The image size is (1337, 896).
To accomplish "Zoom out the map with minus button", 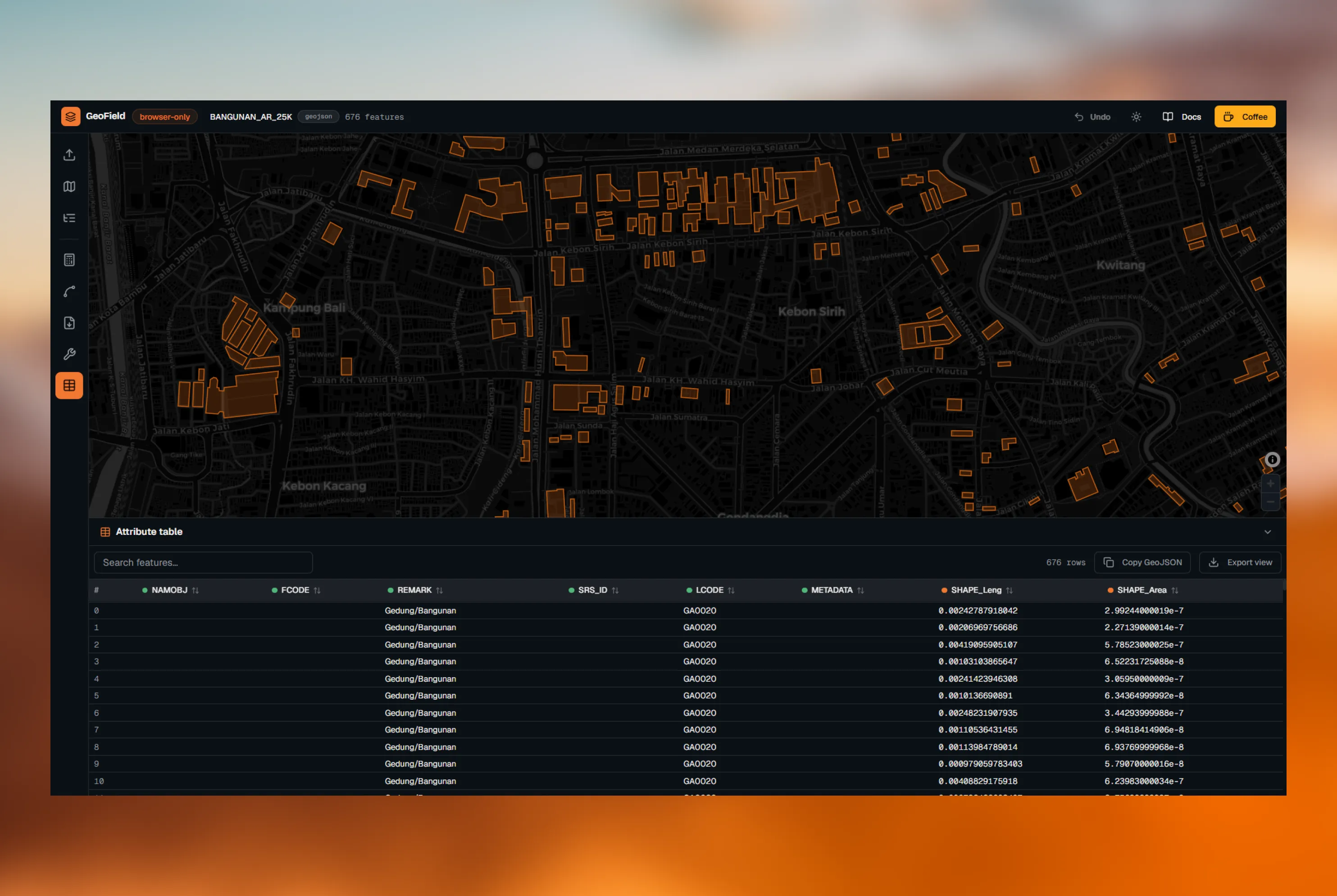I will point(1270,502).
